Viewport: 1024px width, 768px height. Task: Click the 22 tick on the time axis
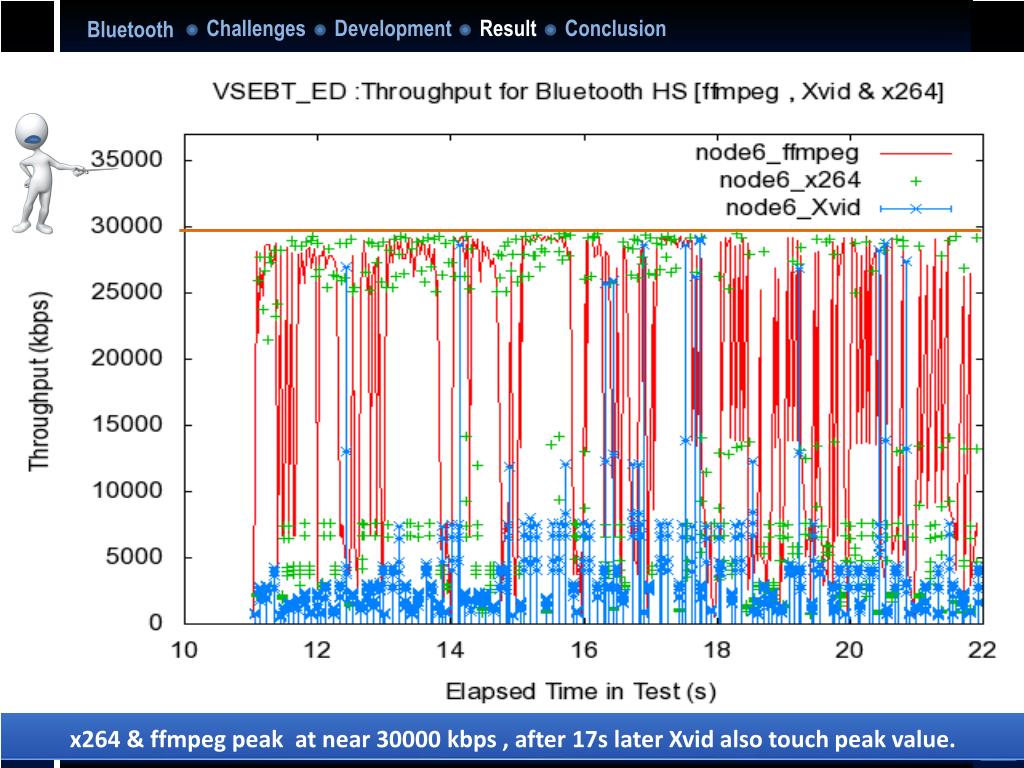tap(982, 650)
